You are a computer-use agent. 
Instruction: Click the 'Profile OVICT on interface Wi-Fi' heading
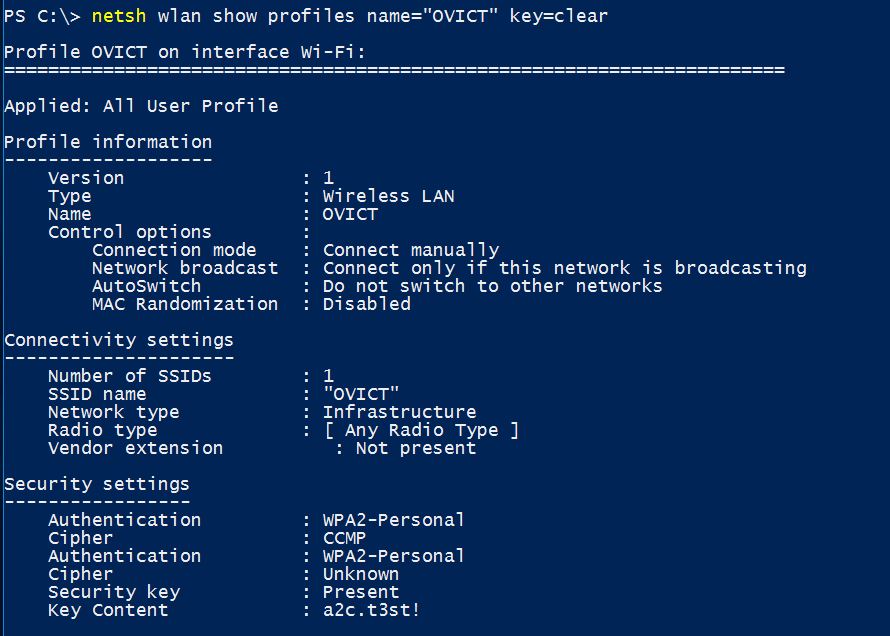184,52
